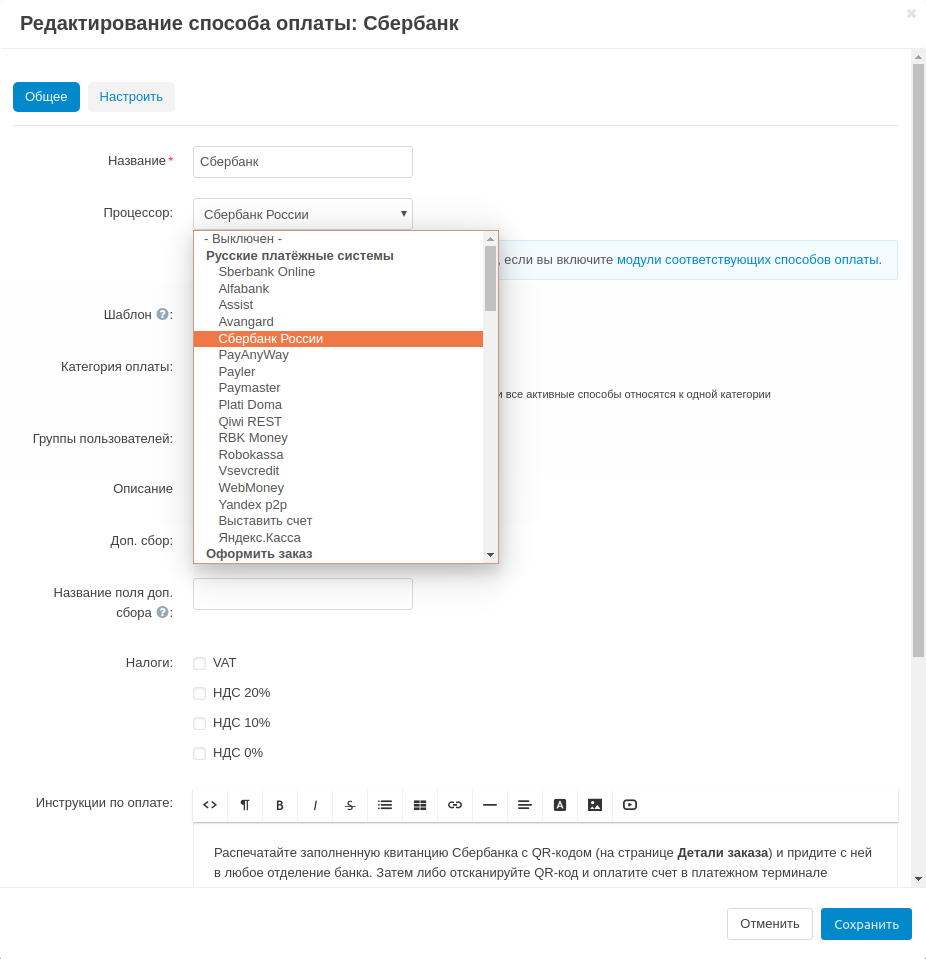The height and width of the screenshot is (959, 926).
Task: Click the HTML source code editor icon
Action: [x=210, y=805]
